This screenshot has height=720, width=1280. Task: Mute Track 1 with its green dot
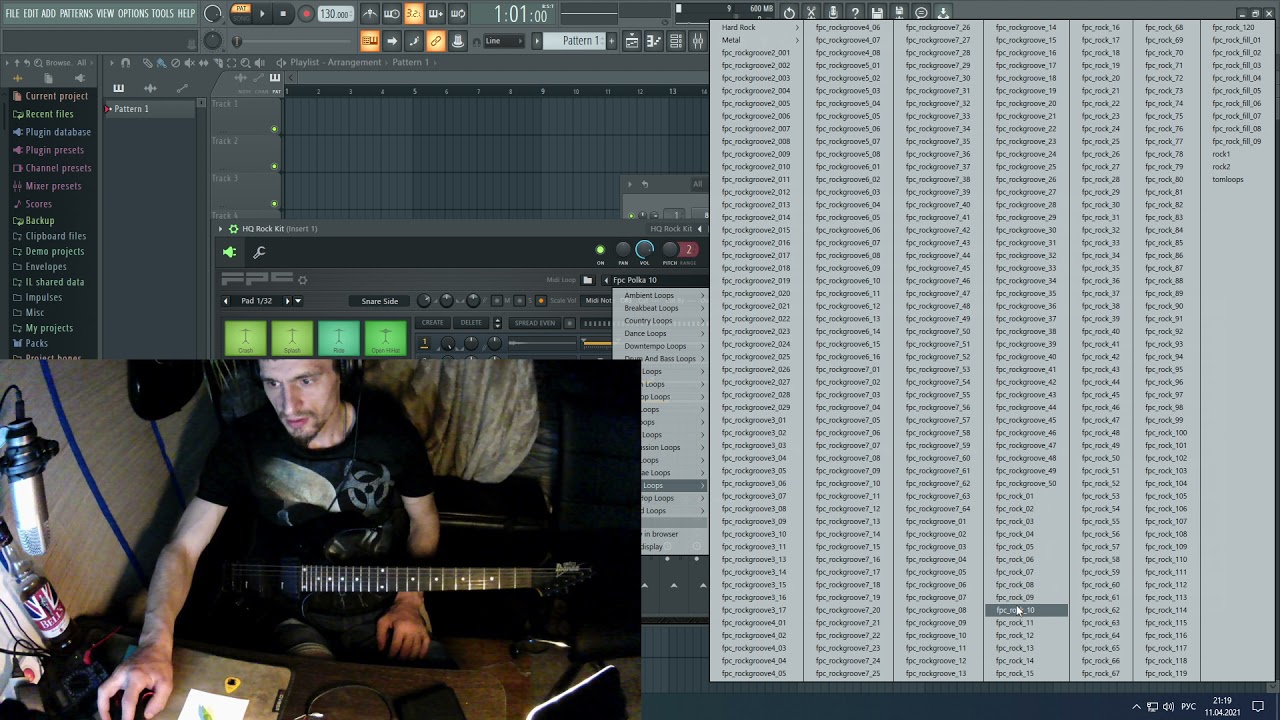click(274, 129)
